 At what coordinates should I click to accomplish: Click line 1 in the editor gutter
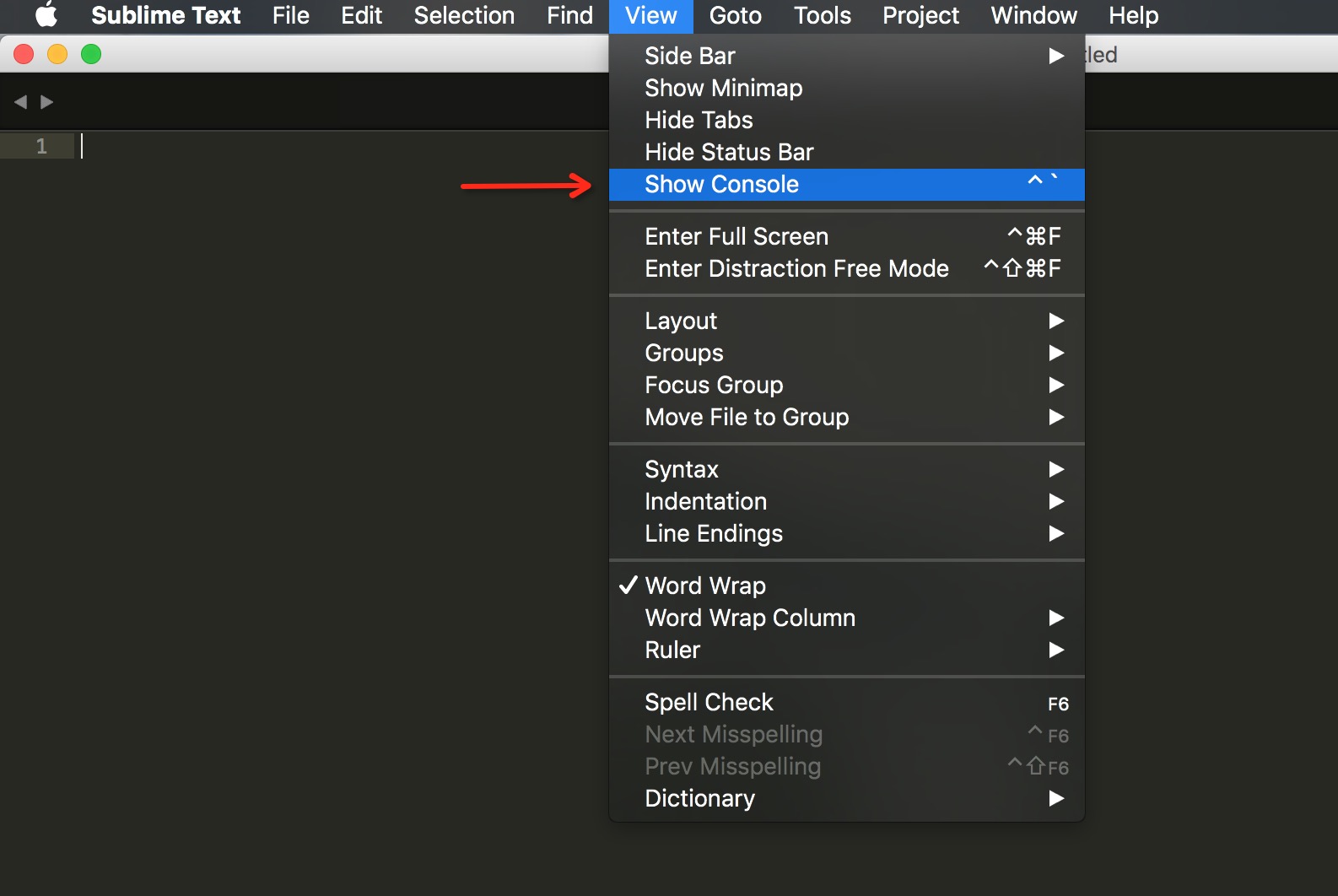click(x=41, y=146)
